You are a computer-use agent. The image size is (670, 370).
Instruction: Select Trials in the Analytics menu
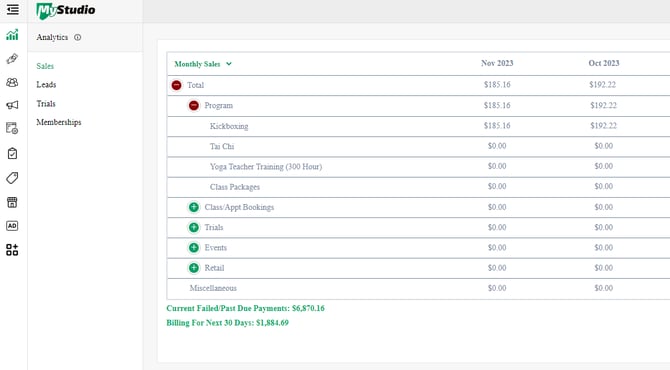click(46, 103)
